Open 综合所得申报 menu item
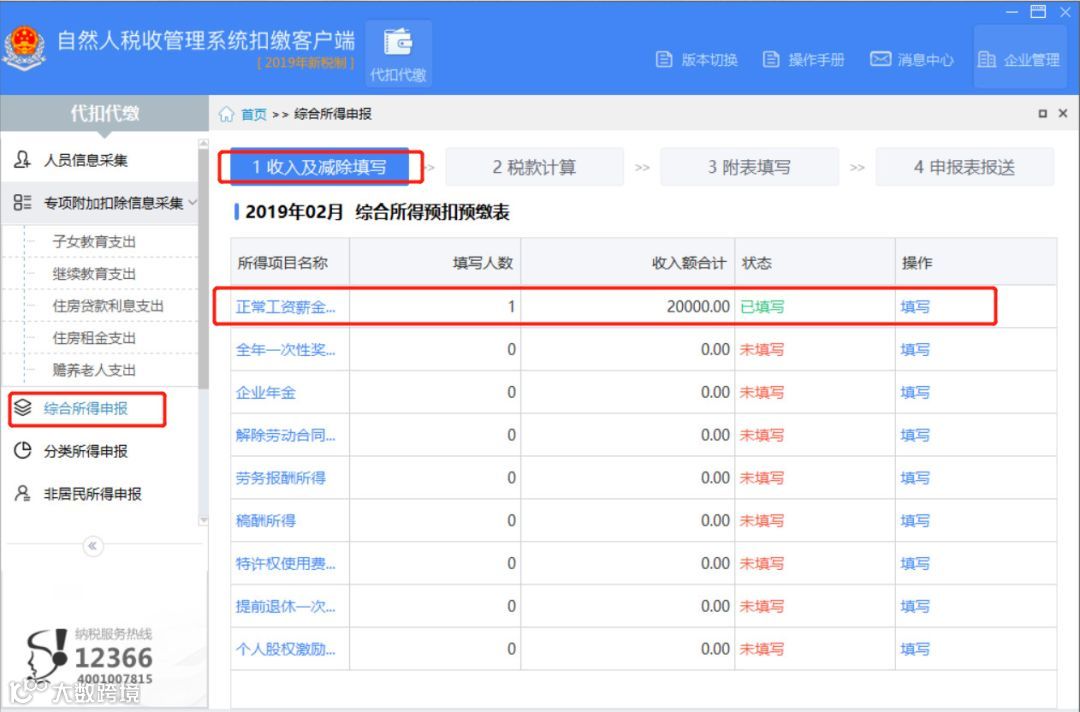This screenshot has width=1080, height=712. point(87,409)
